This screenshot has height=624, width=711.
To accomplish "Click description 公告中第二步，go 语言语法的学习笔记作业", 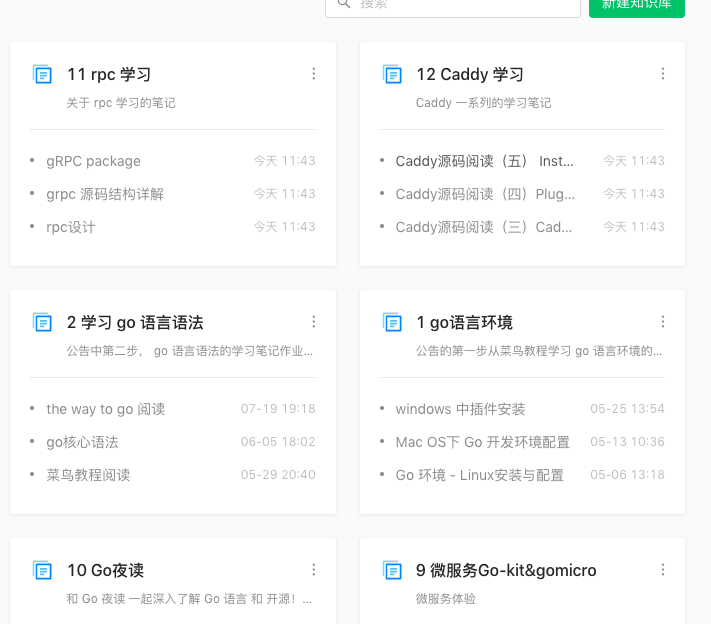I will [190, 351].
